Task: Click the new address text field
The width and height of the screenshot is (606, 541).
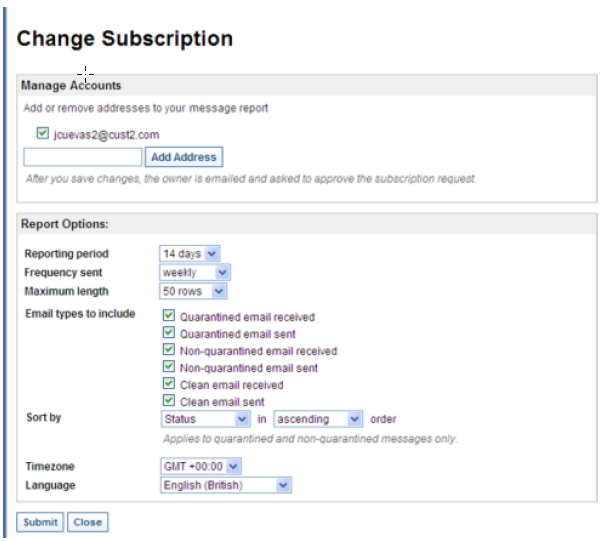Action: click(x=83, y=157)
